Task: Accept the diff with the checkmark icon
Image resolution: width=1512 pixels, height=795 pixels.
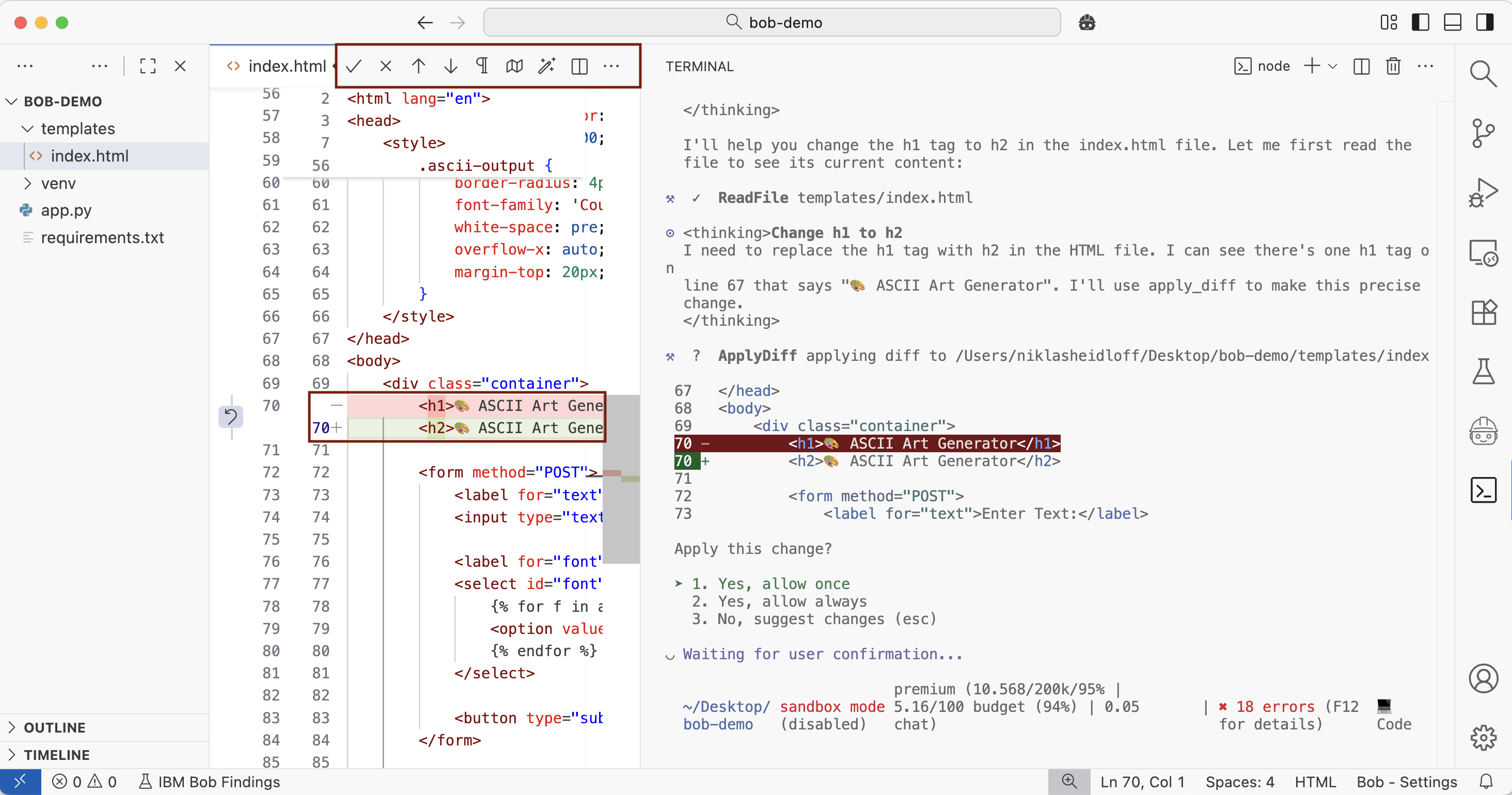Action: click(x=353, y=66)
